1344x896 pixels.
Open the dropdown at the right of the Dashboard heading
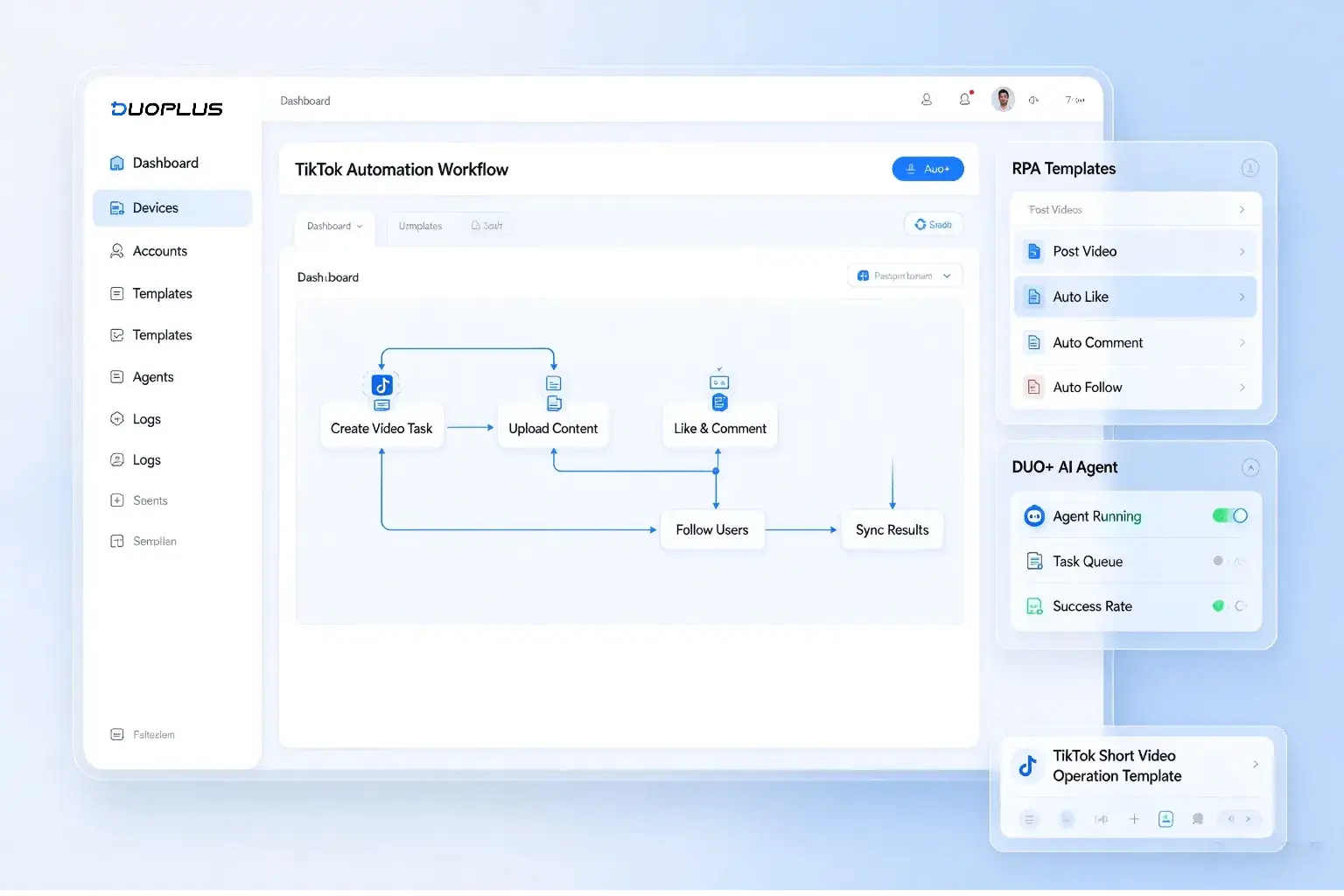(905, 276)
